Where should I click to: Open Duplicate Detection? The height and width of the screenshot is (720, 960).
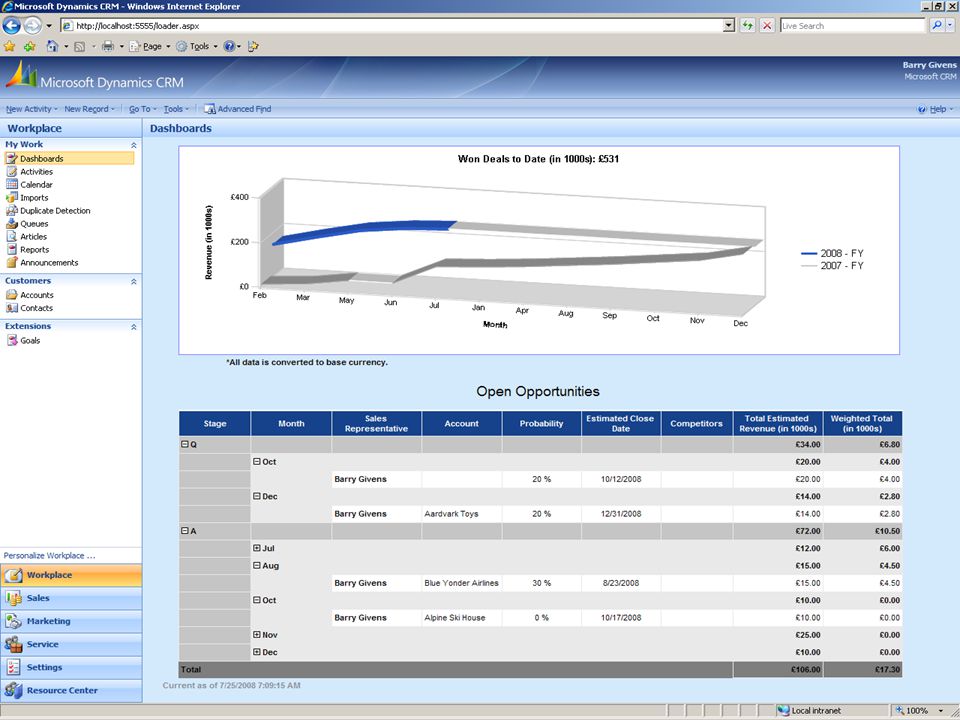pyautogui.click(x=55, y=211)
